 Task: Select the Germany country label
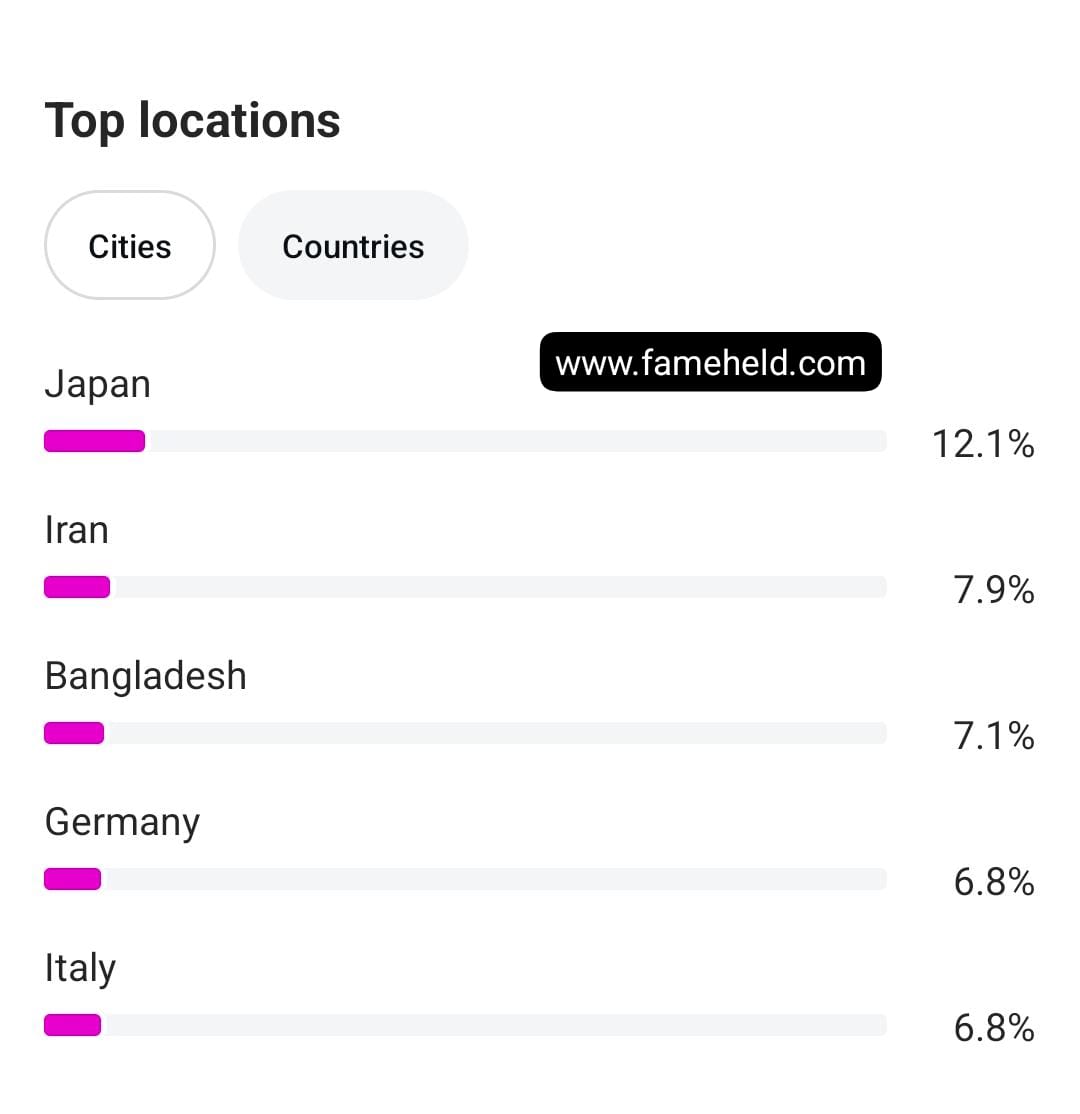coord(123,822)
